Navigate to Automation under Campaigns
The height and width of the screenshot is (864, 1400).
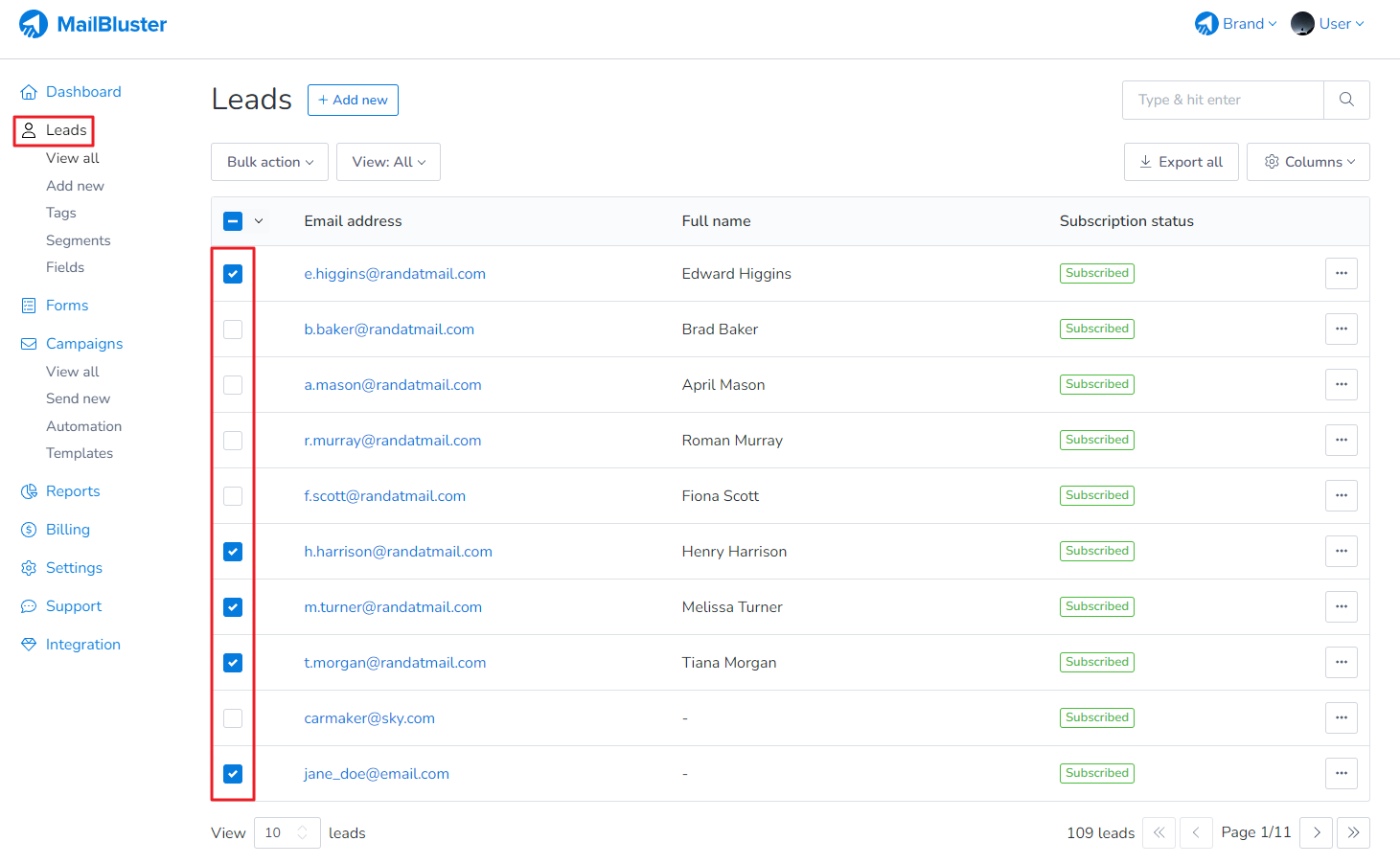tap(84, 426)
